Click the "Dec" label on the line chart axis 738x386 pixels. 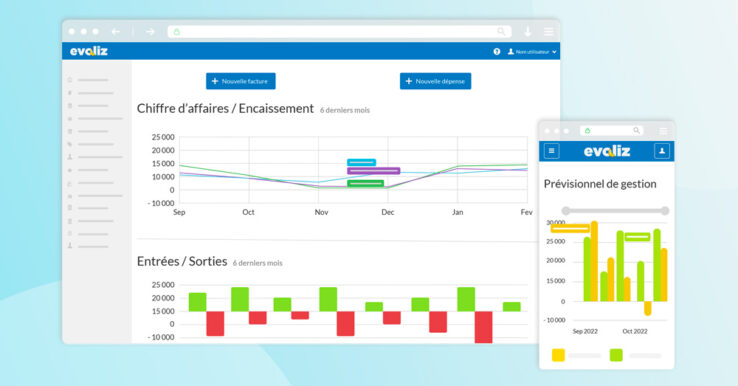pos(388,212)
